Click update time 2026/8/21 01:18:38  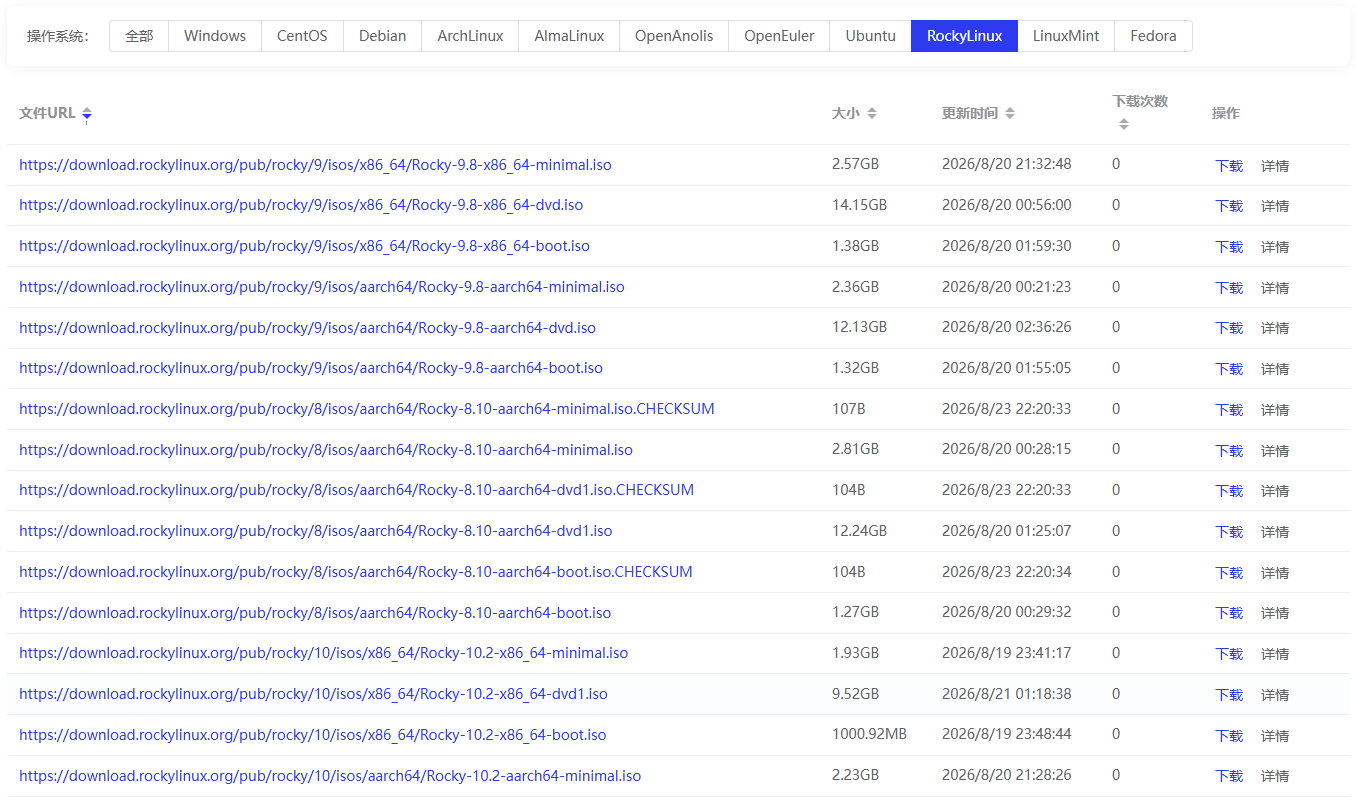pyautogui.click(x=1006, y=693)
